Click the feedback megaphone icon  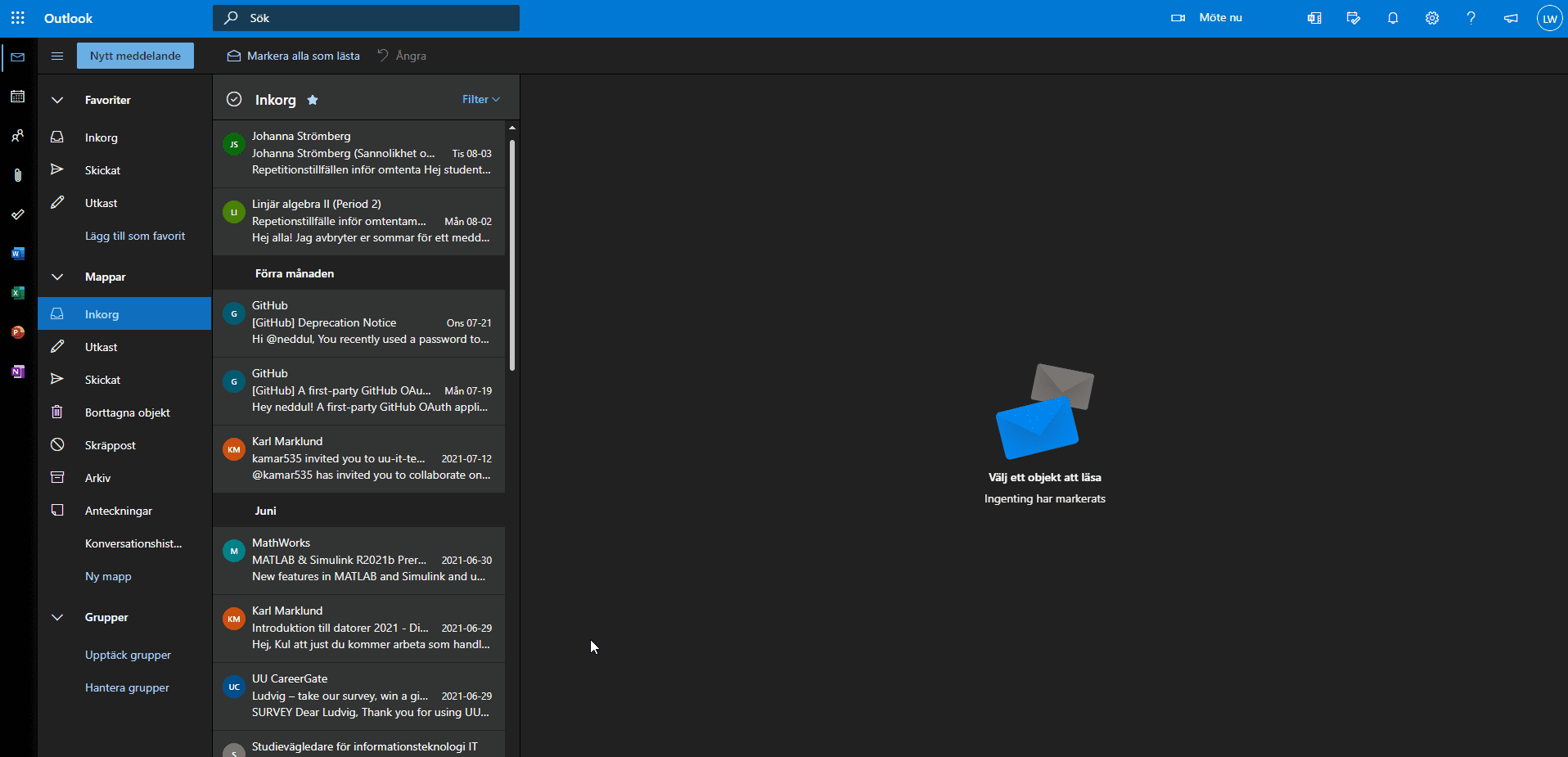tap(1511, 18)
